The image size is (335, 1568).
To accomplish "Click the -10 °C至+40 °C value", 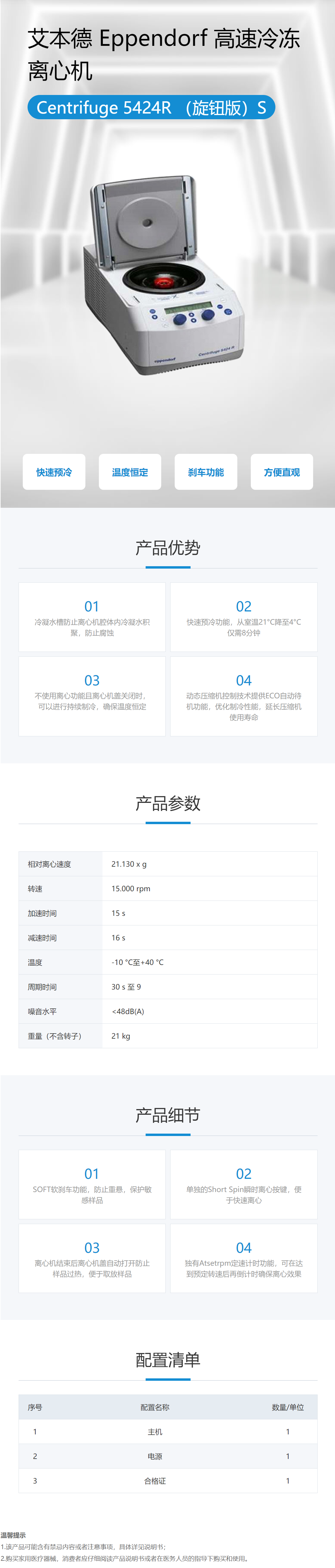I will (x=138, y=962).
